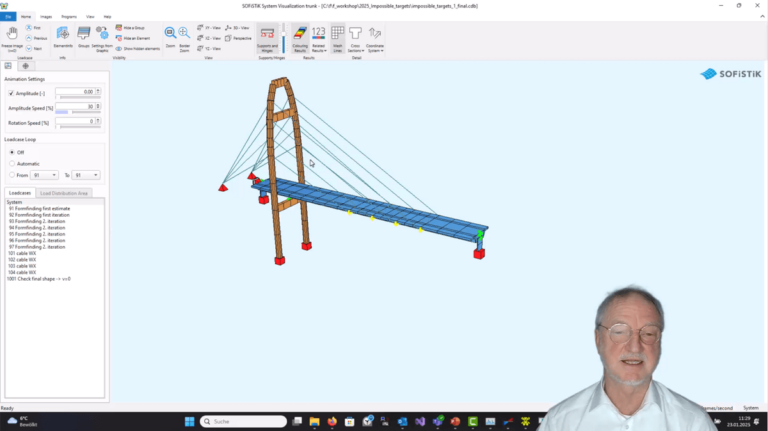
Task: Toggle Perspective view
Action: (x=238, y=38)
